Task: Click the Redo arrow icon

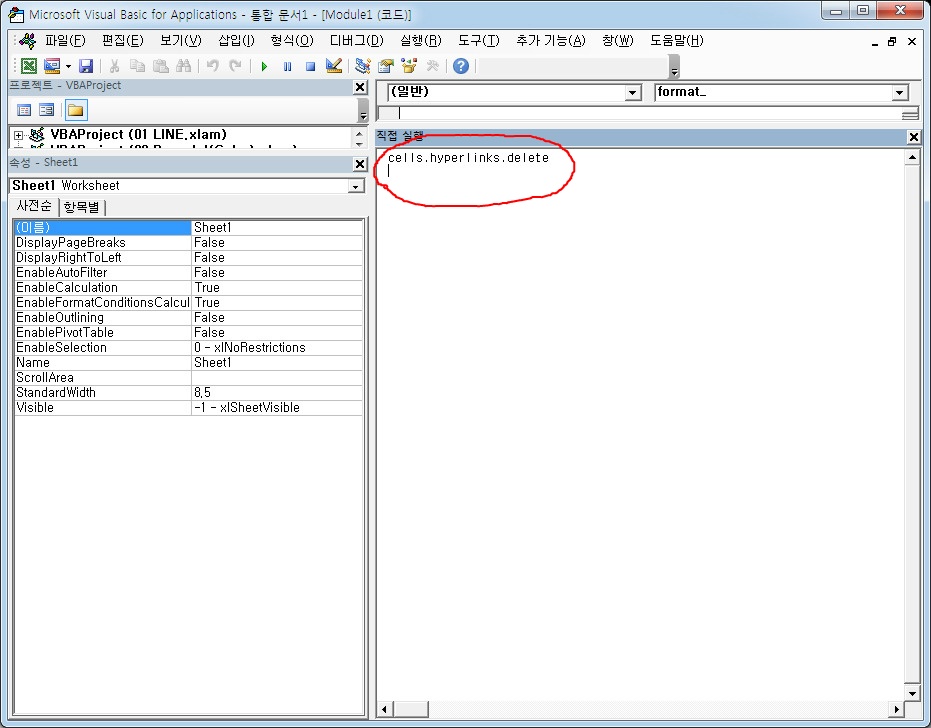Action: [x=236, y=66]
